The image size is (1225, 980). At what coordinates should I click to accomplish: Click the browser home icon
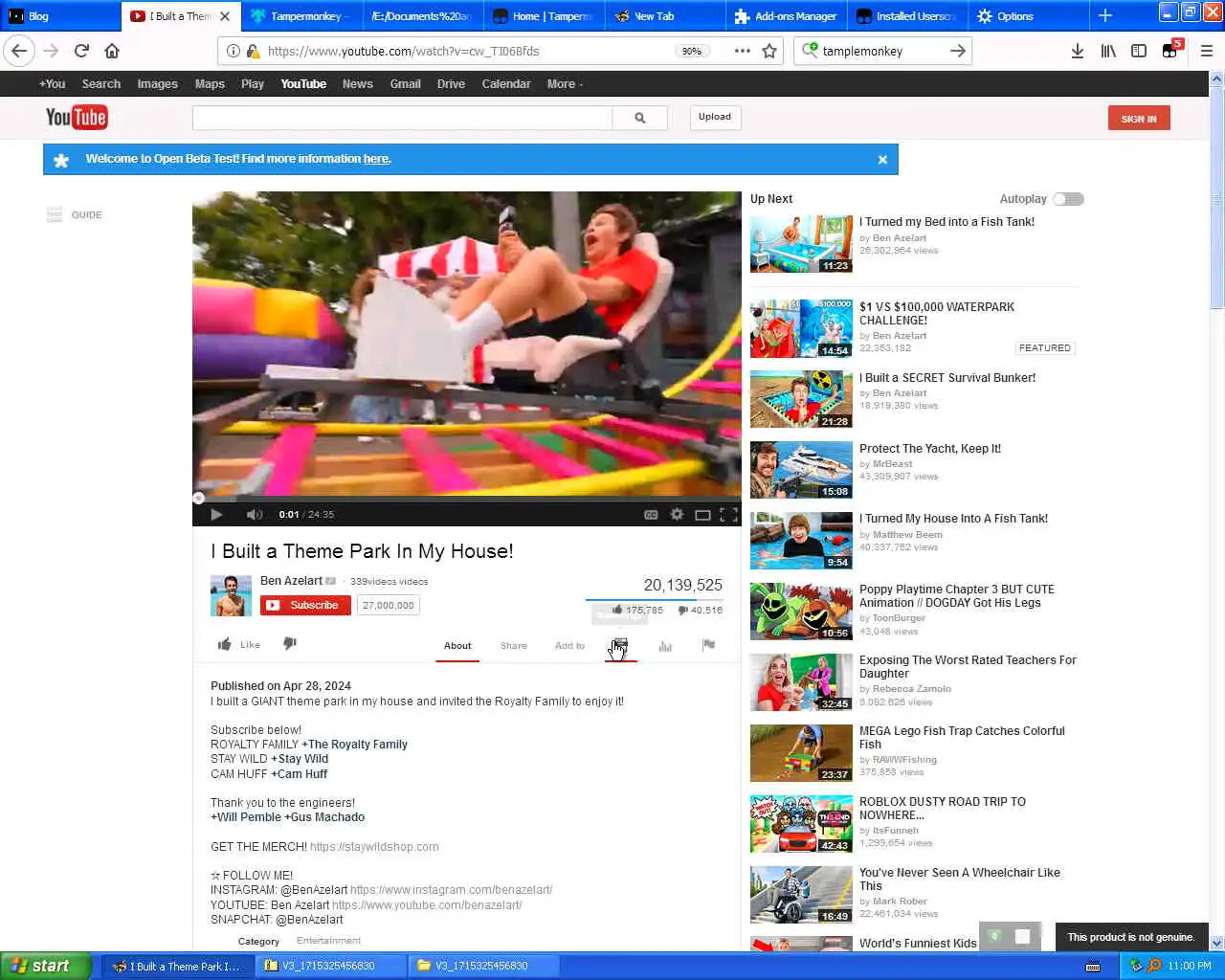[112, 51]
